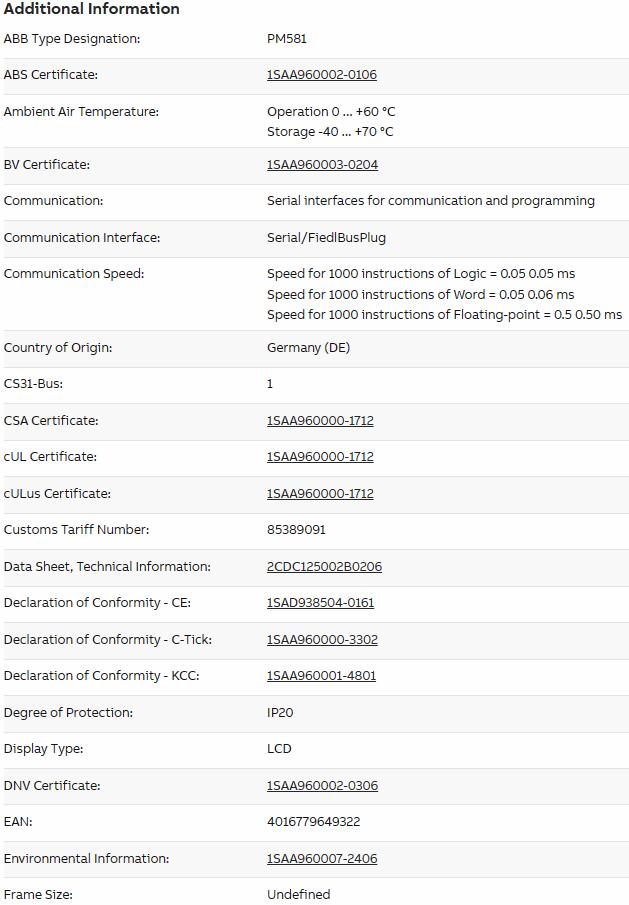Select the Operation 0 ... +60 °C text
This screenshot has width=629, height=905.
[x=331, y=111]
